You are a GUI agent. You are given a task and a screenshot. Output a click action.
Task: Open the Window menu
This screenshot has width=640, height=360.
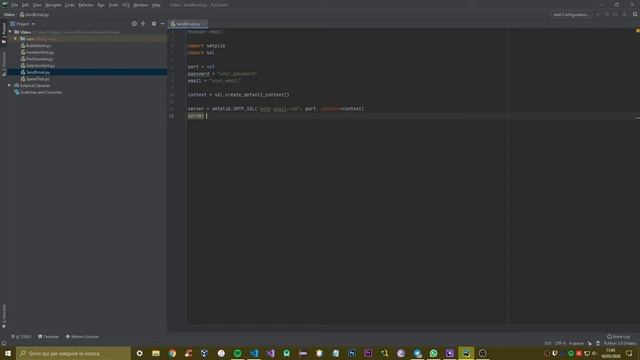(140, 5)
